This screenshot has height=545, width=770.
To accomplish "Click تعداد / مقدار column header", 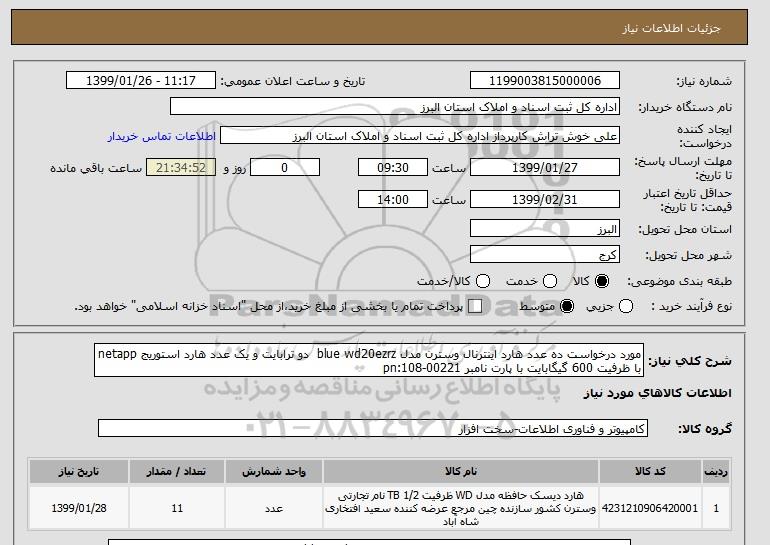I will (x=177, y=471).
